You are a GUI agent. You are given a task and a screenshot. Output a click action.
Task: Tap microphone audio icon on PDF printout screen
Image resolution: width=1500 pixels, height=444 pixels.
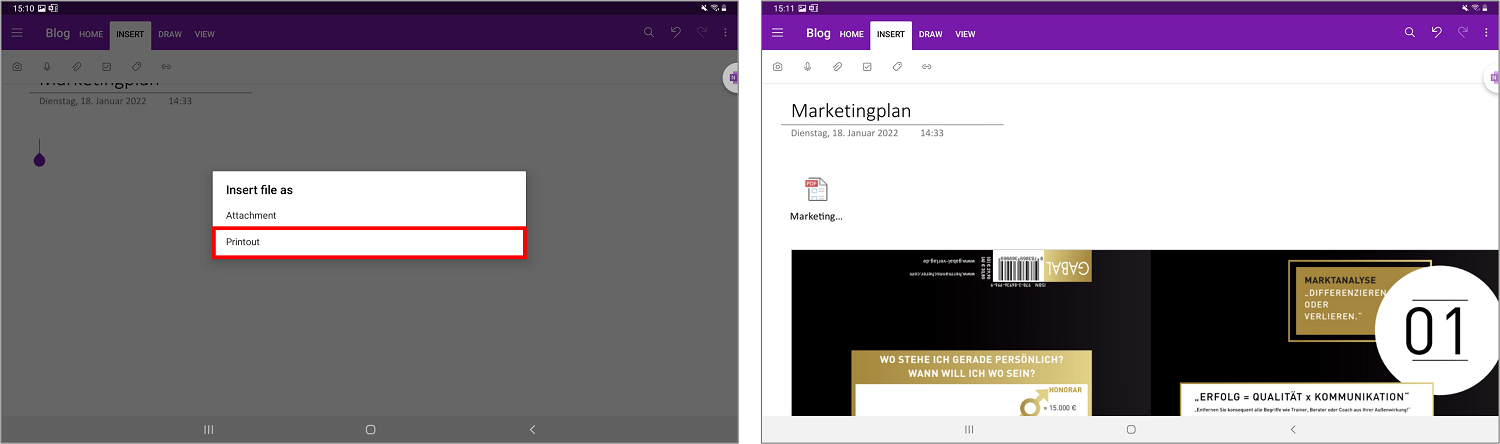point(808,67)
